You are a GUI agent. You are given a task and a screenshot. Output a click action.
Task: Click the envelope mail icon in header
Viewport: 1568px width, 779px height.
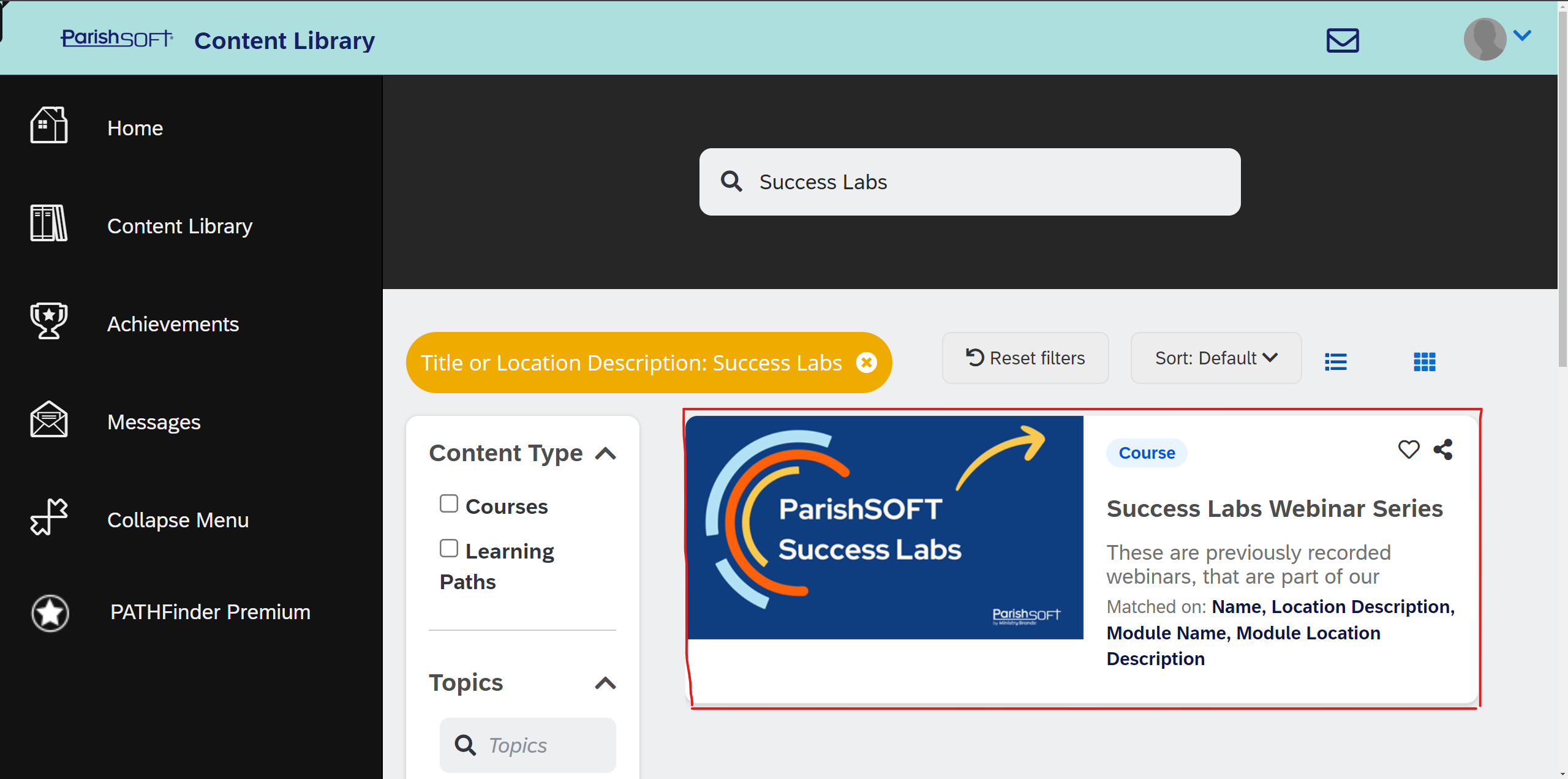(1342, 40)
